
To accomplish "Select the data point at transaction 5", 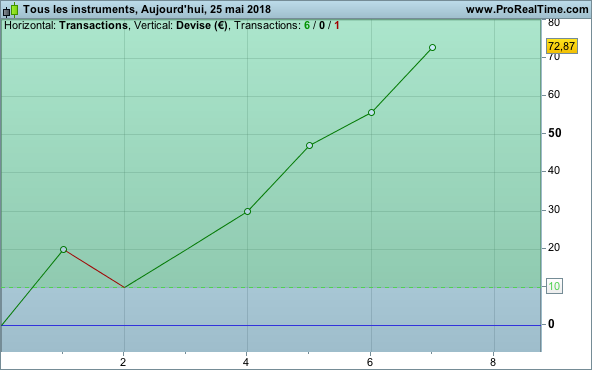I will point(310,145).
